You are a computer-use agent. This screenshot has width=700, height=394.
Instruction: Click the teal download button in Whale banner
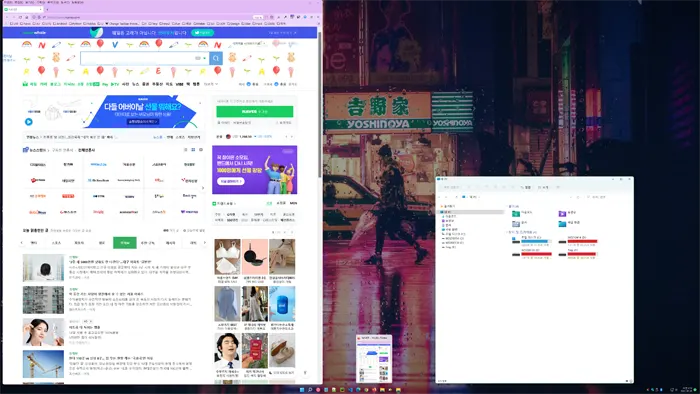coord(202,33)
